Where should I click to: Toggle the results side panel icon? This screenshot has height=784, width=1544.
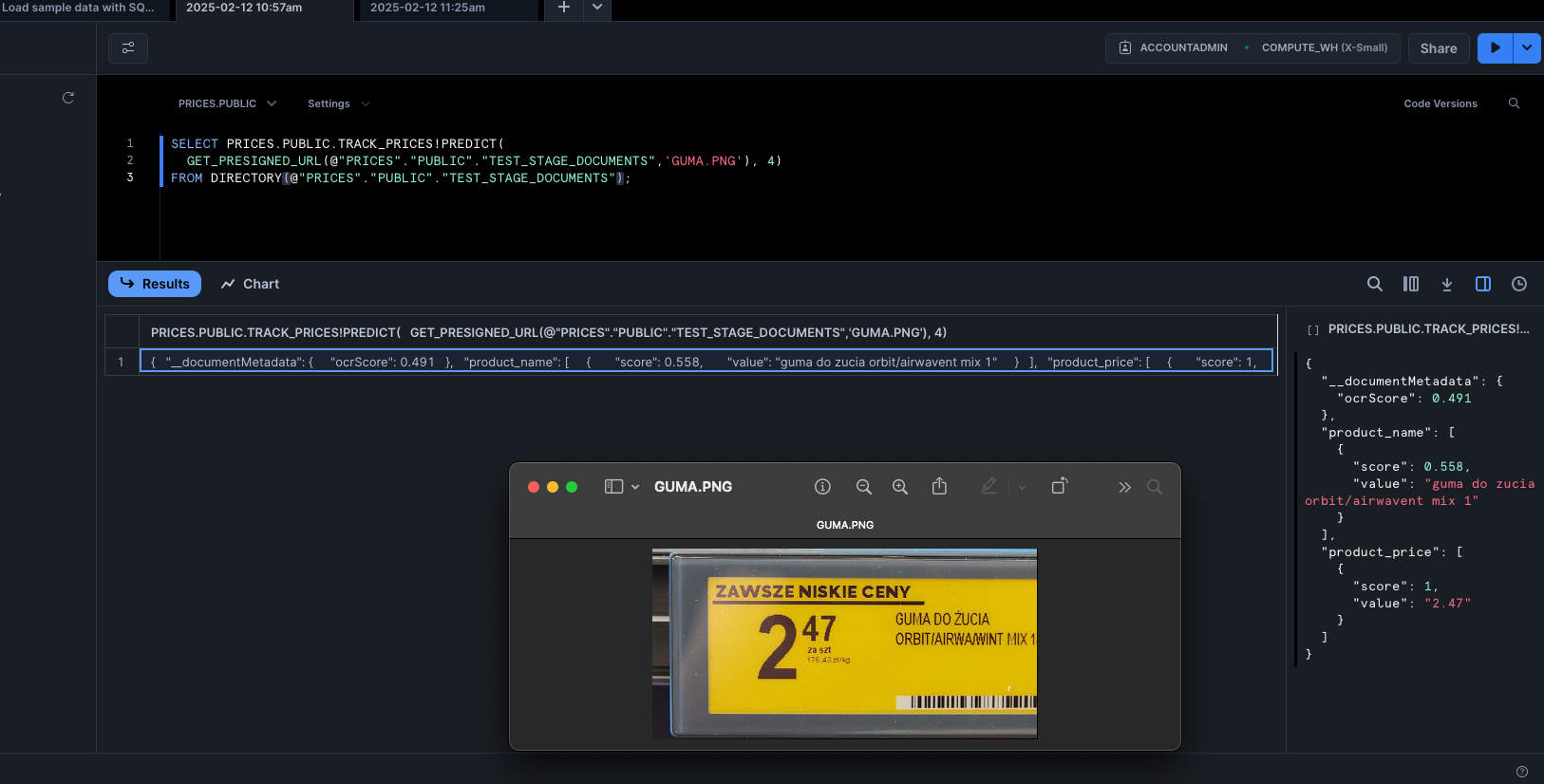coord(1483,284)
